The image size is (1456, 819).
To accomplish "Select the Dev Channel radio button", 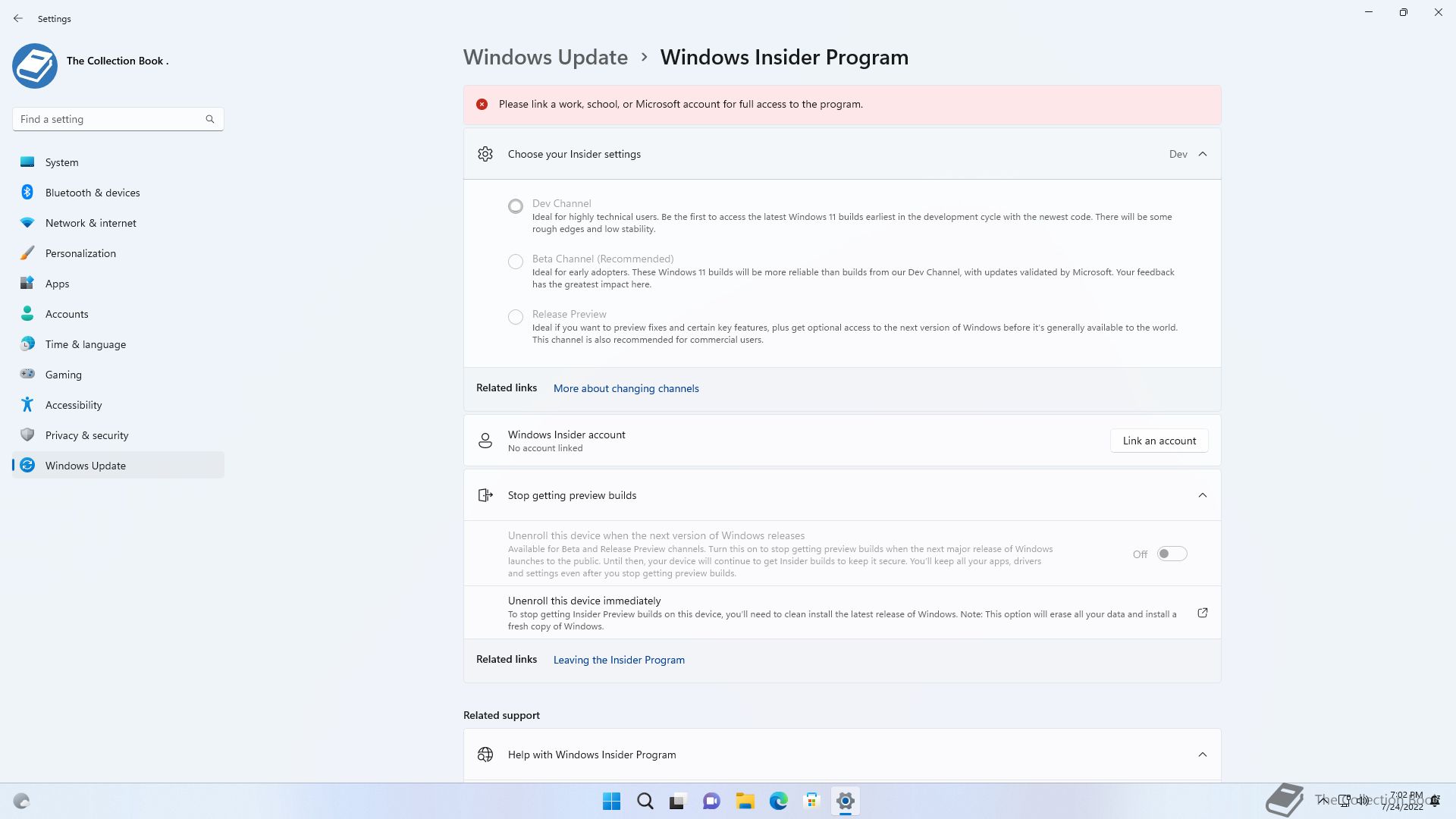I will (516, 206).
